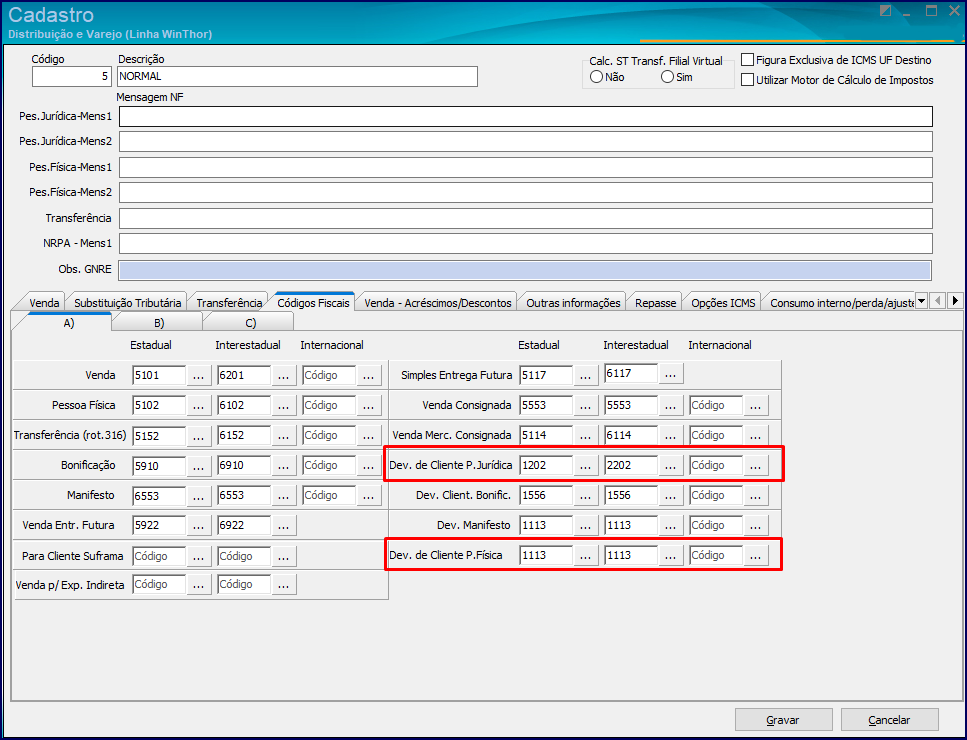Go to Outras informações tab
This screenshot has height=740, width=967.
(x=573, y=303)
